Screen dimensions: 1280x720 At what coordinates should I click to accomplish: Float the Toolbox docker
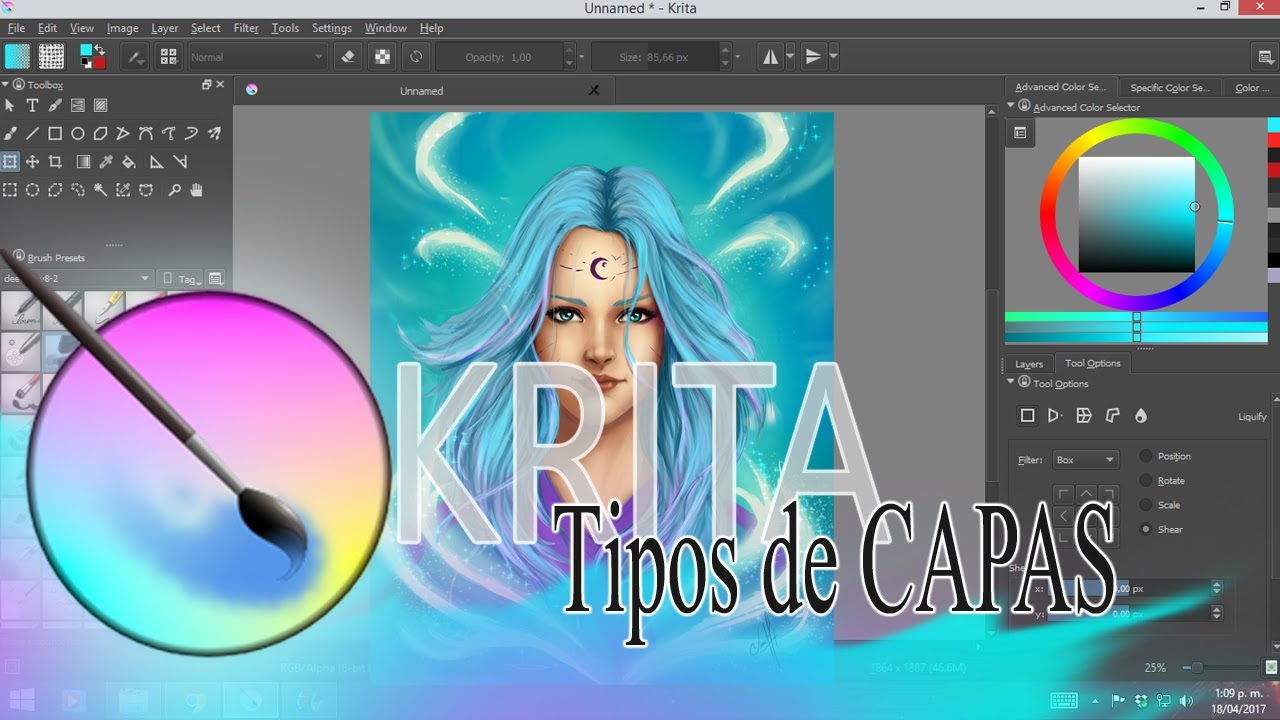click(206, 85)
